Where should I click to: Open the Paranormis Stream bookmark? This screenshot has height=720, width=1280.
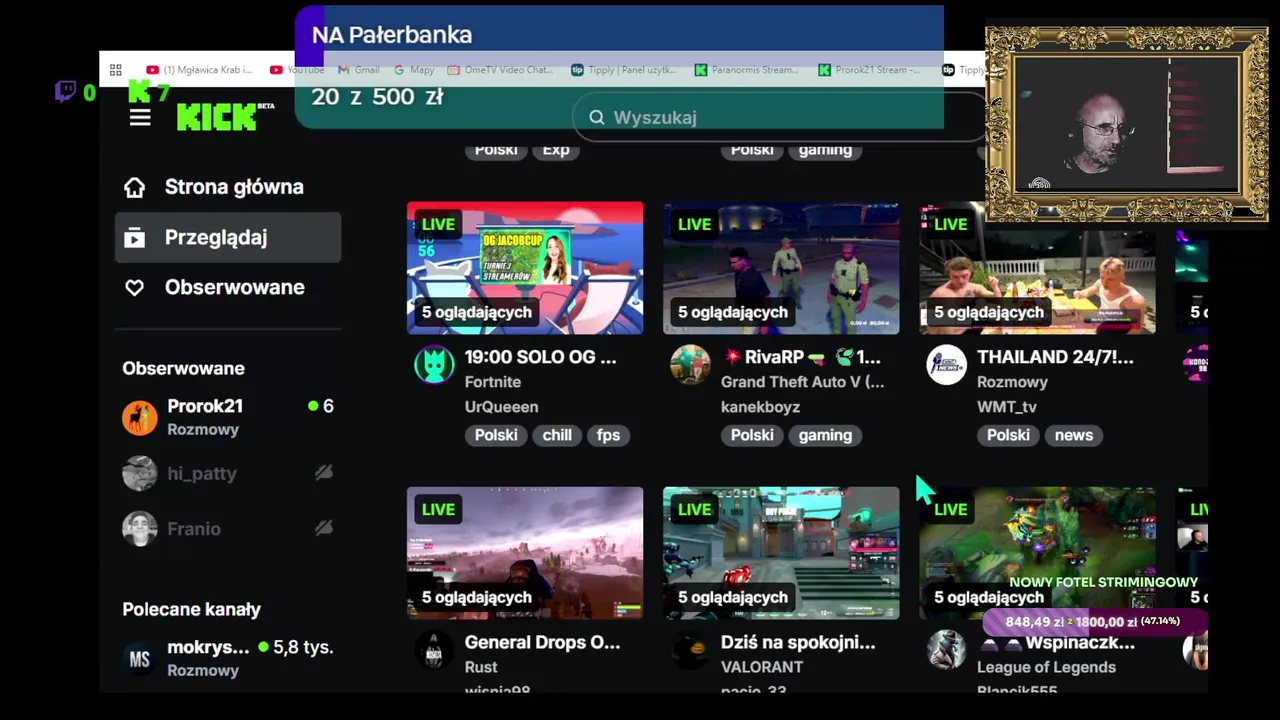click(x=747, y=70)
